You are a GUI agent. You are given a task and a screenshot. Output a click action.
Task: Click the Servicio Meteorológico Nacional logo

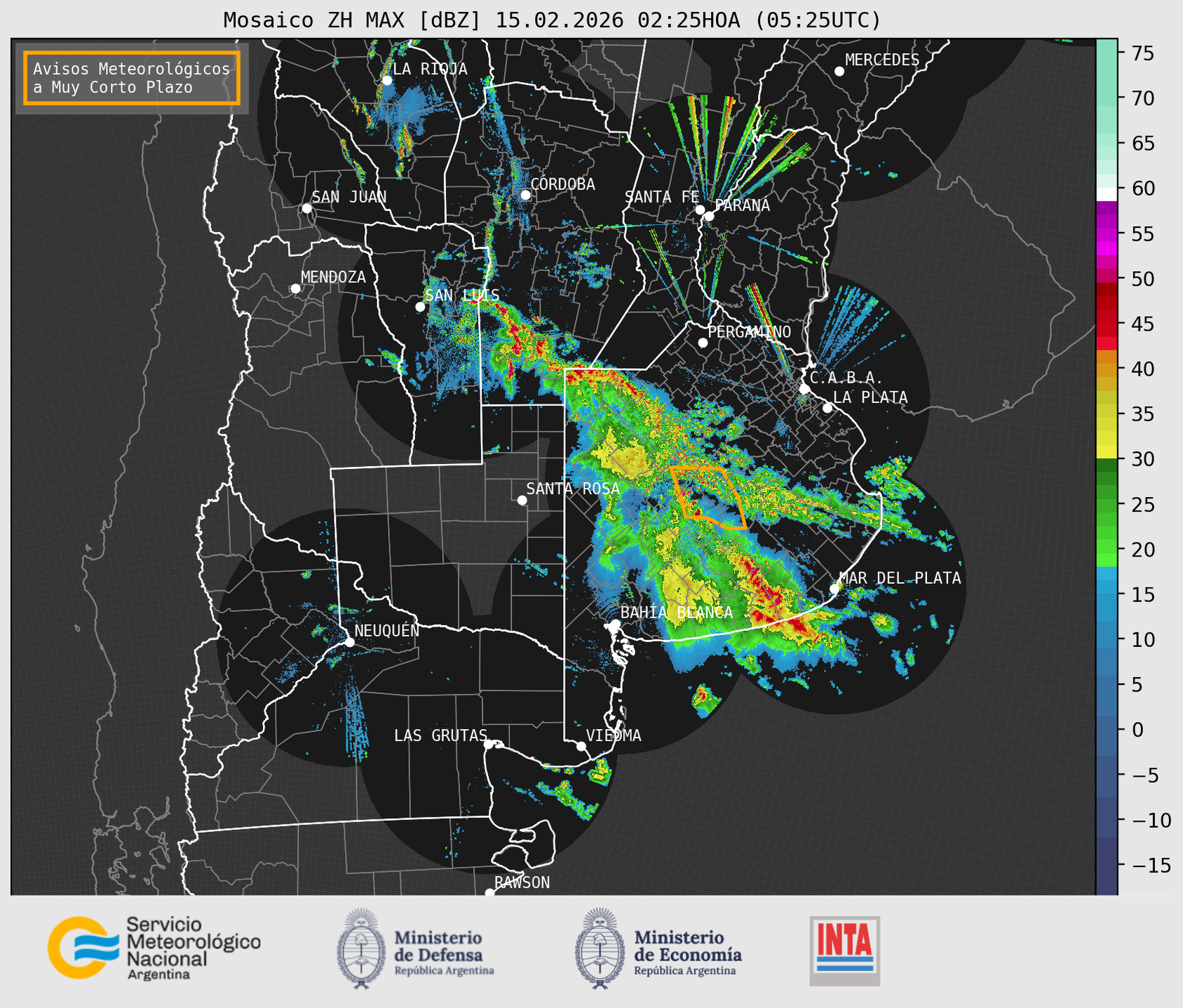point(83,948)
